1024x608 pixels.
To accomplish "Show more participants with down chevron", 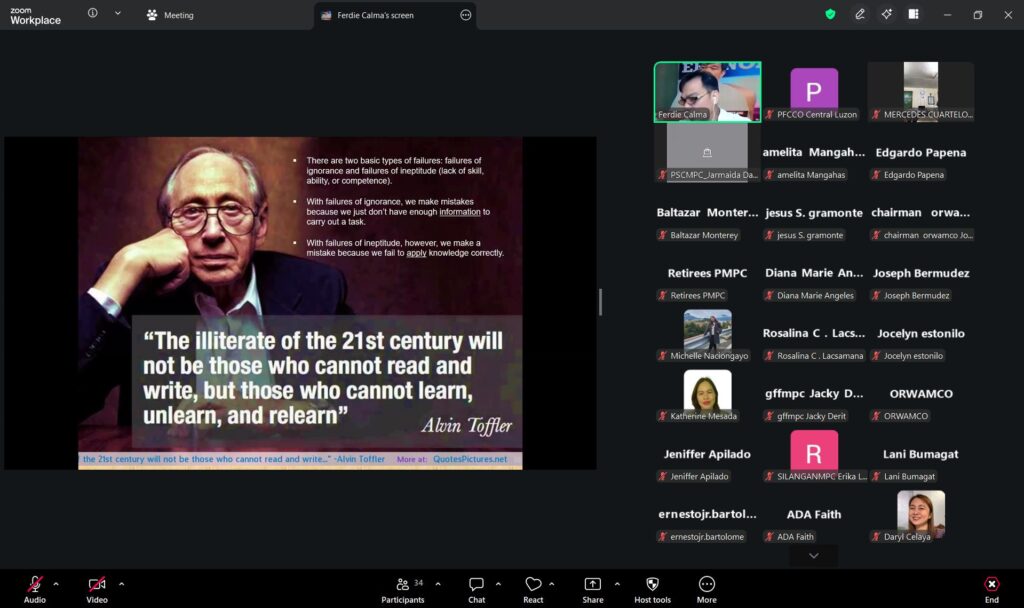I will (813, 556).
